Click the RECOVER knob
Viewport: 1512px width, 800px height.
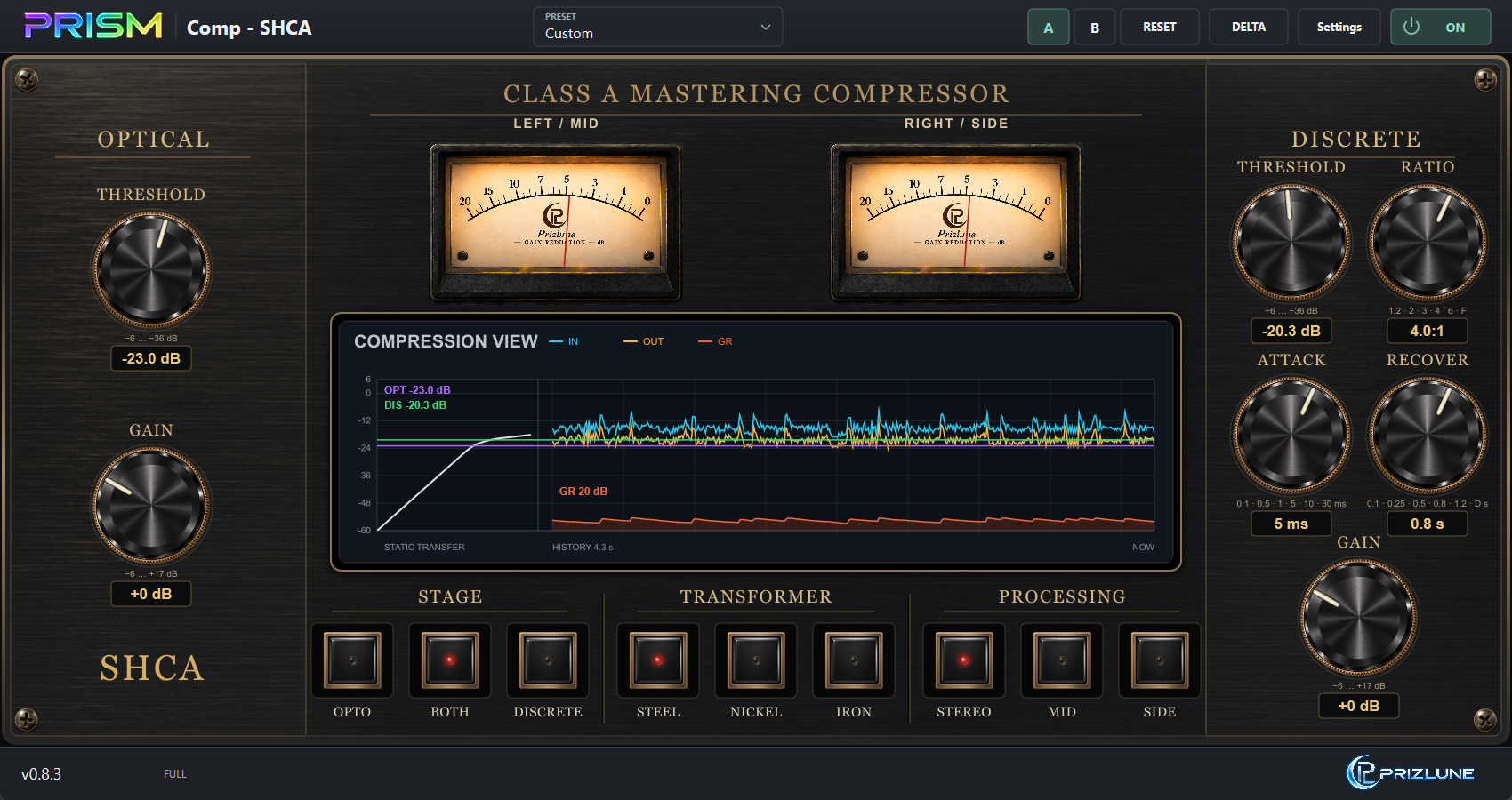1428,435
